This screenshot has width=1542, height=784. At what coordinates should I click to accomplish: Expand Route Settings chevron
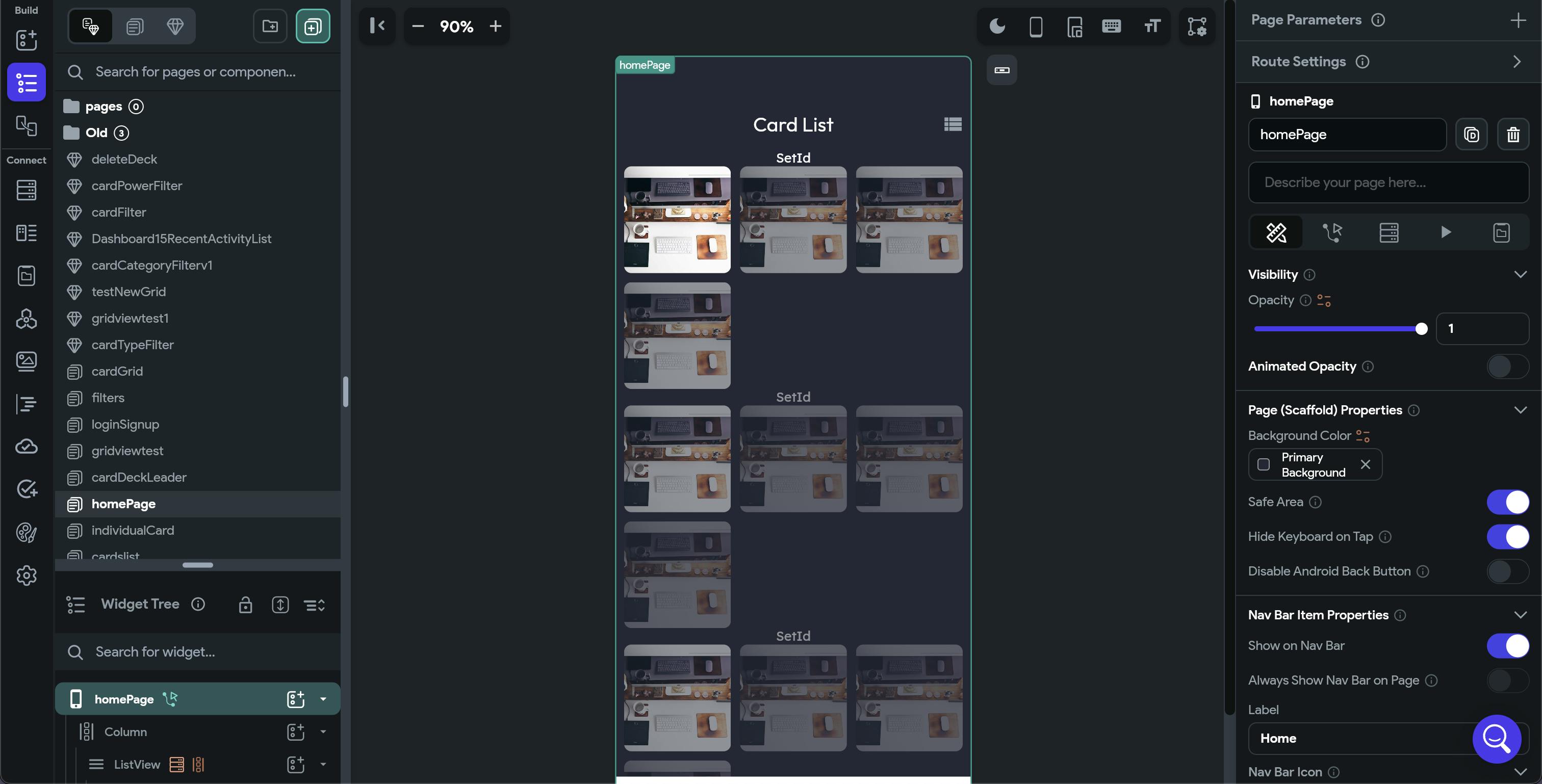tap(1517, 62)
